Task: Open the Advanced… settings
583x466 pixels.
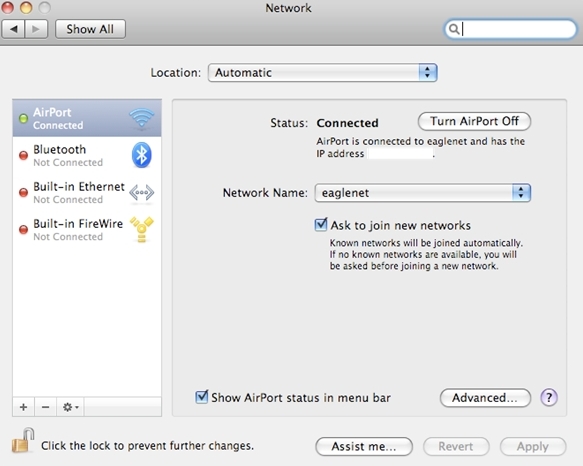Action: (x=485, y=398)
